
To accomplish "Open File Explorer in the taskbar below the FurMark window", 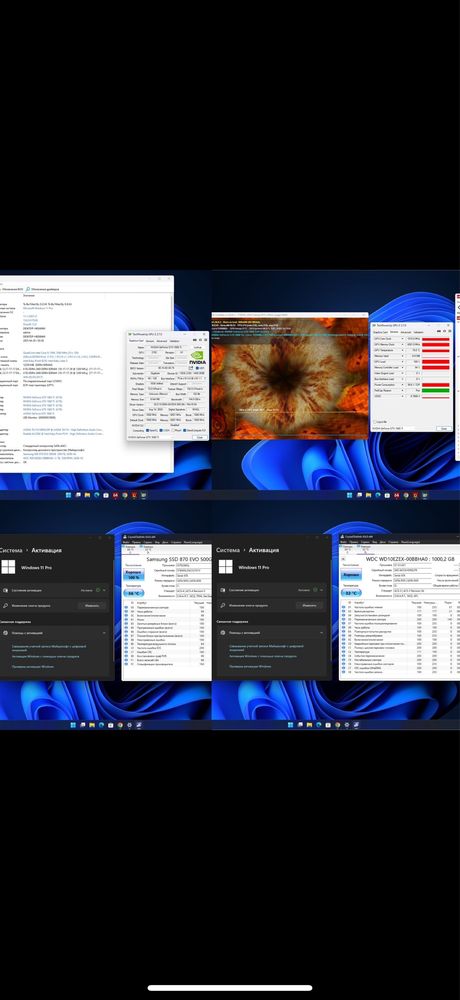I will (368, 495).
